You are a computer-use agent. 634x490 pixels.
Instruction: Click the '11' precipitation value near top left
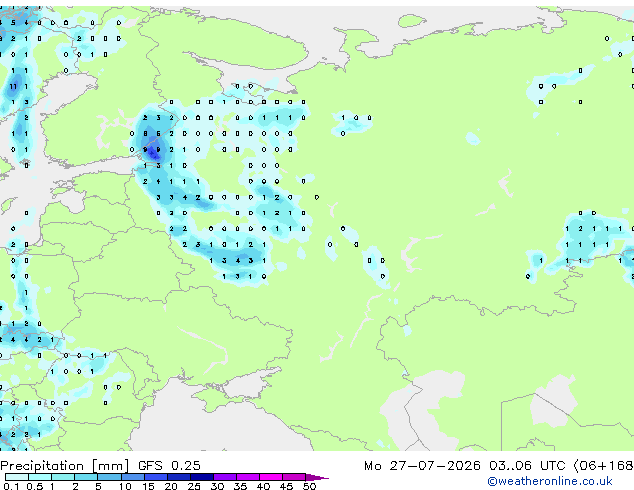(13, 87)
